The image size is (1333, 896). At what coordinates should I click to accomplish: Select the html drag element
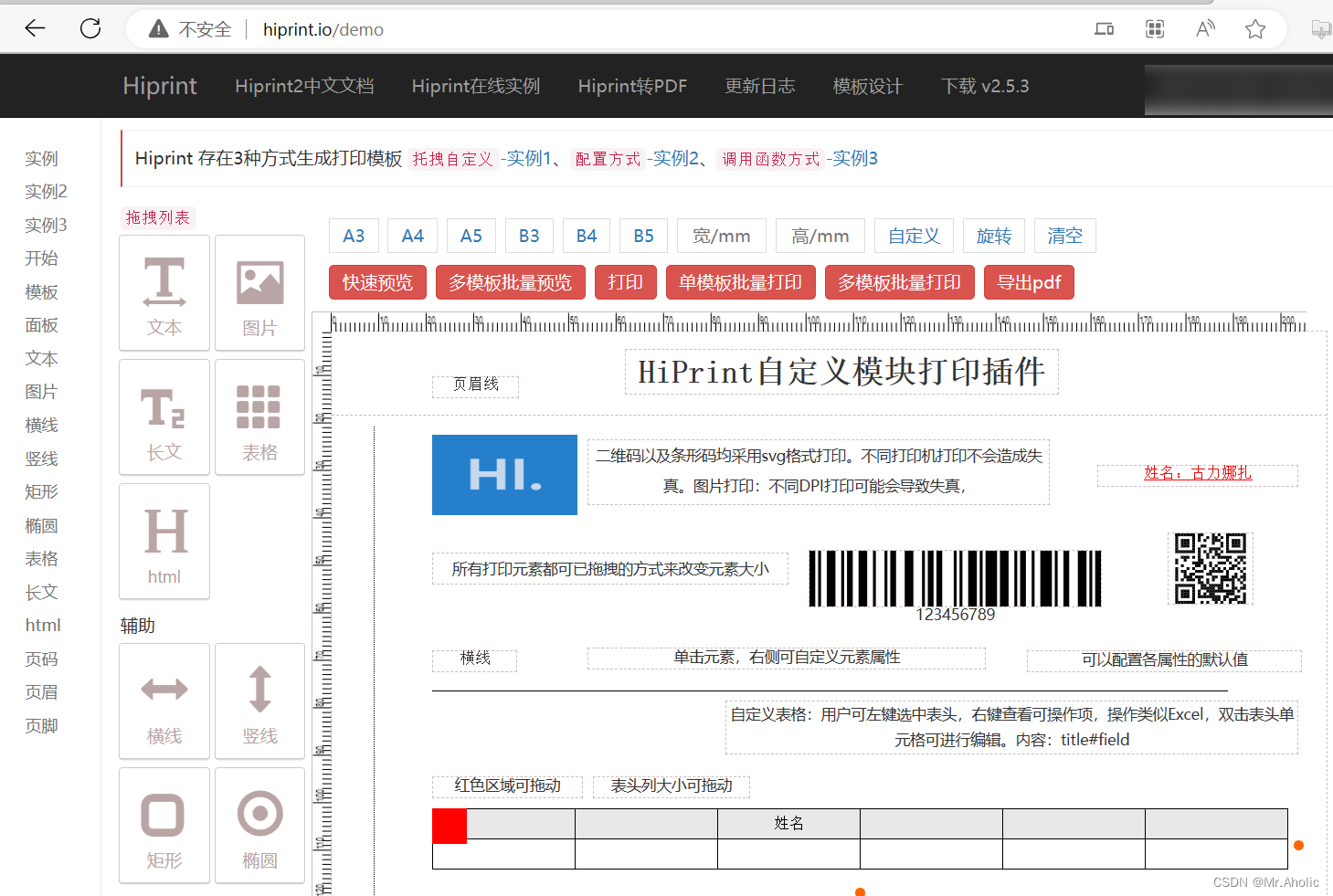[164, 542]
